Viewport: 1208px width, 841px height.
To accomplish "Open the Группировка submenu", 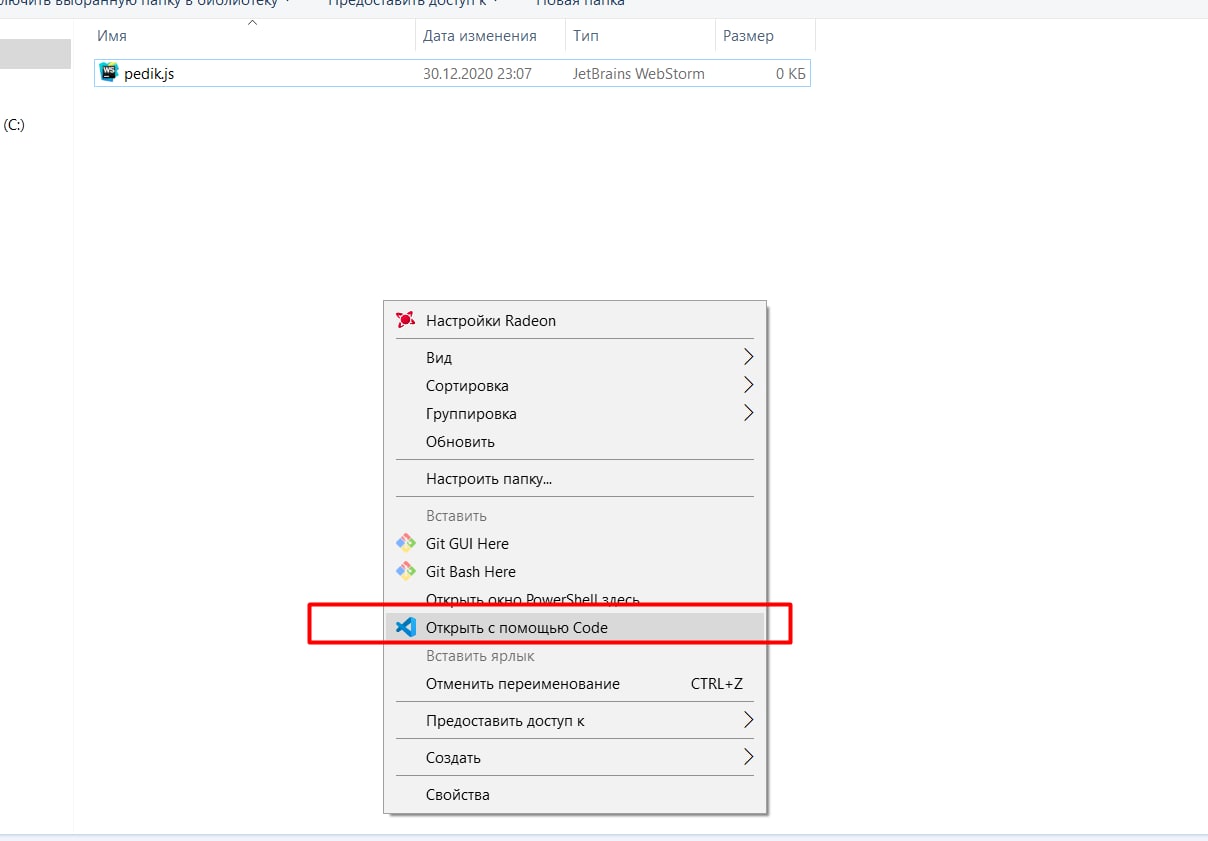I will pyautogui.click(x=575, y=413).
